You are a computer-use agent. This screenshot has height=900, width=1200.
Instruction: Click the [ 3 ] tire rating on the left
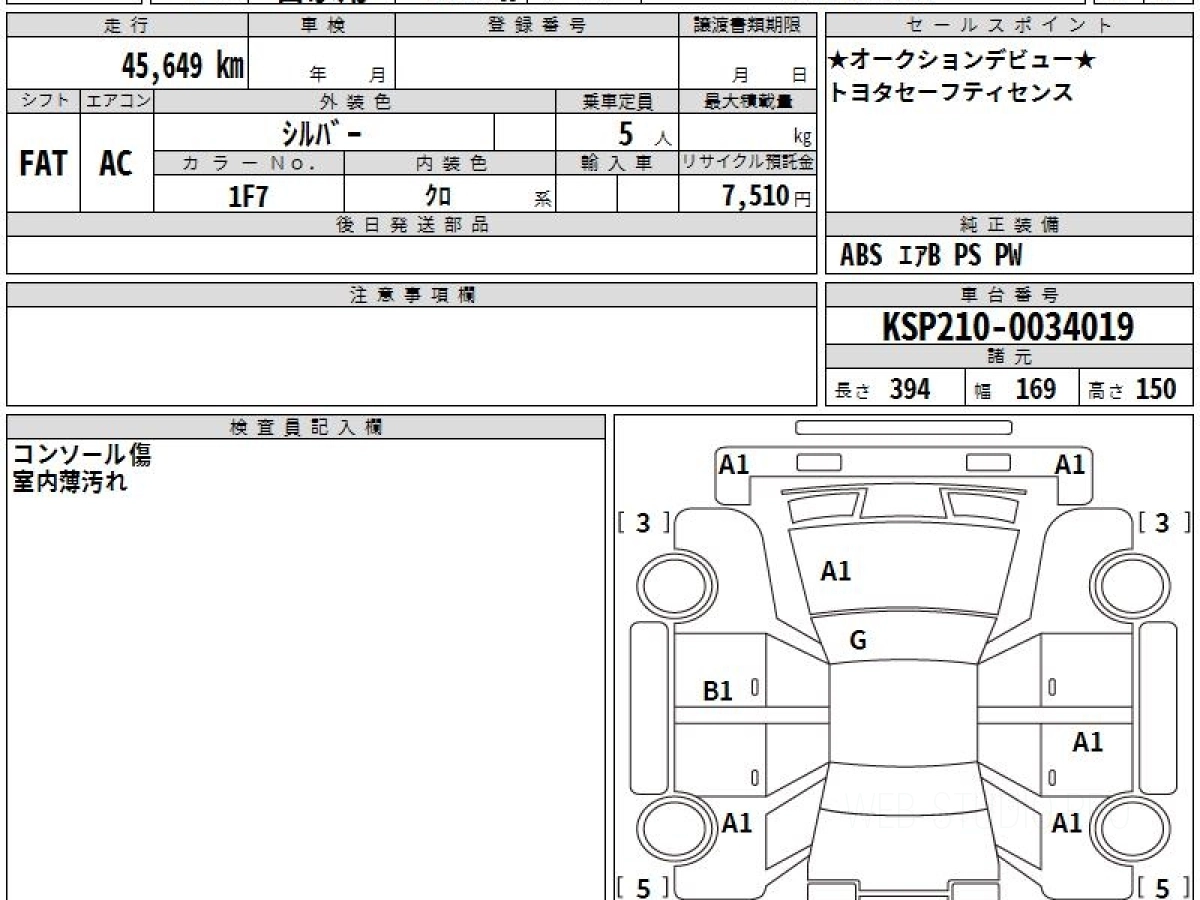(x=643, y=523)
